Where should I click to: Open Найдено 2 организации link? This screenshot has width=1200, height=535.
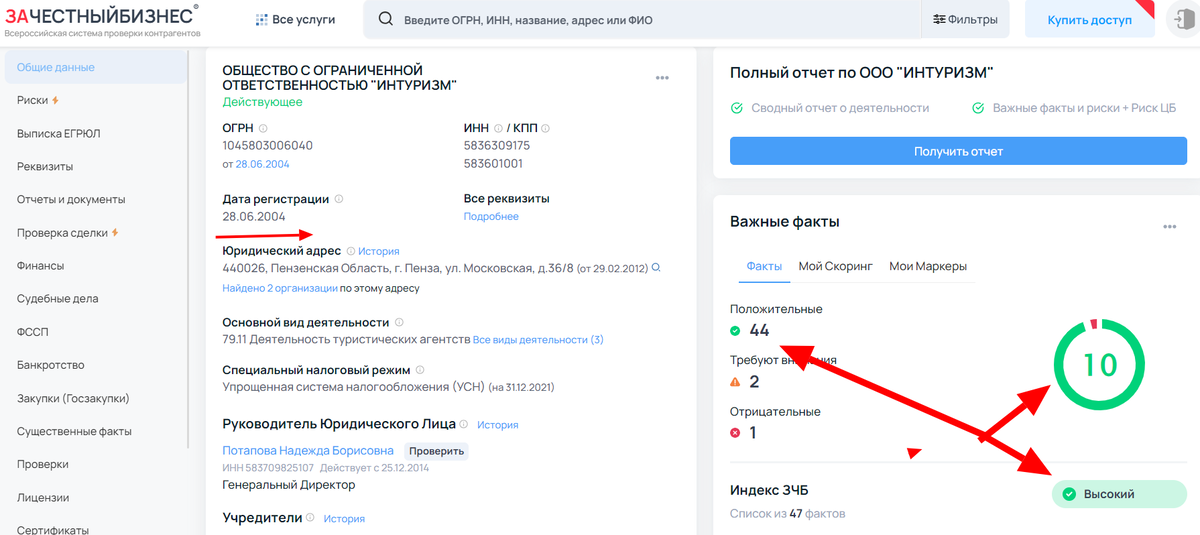point(280,288)
